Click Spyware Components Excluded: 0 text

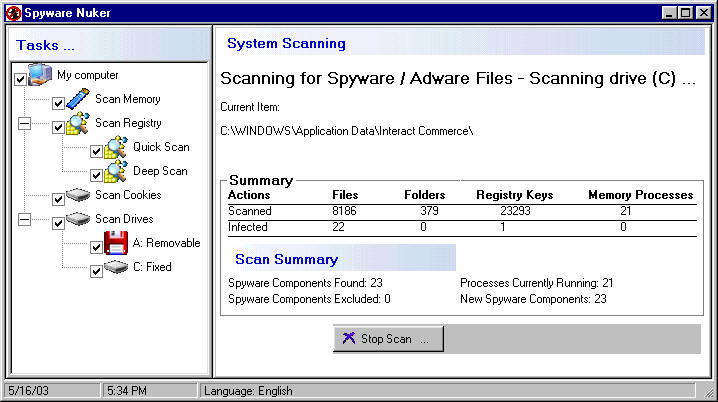(x=310, y=299)
